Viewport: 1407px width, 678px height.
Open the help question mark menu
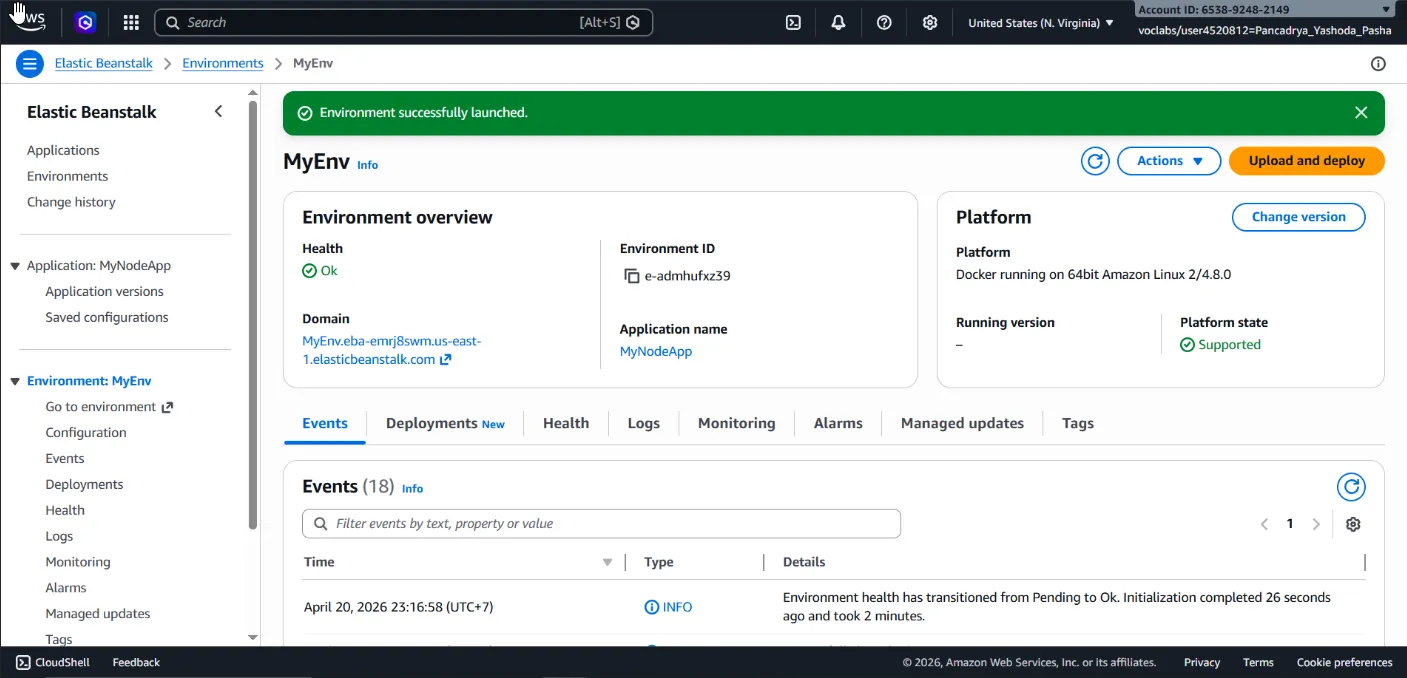(884, 22)
